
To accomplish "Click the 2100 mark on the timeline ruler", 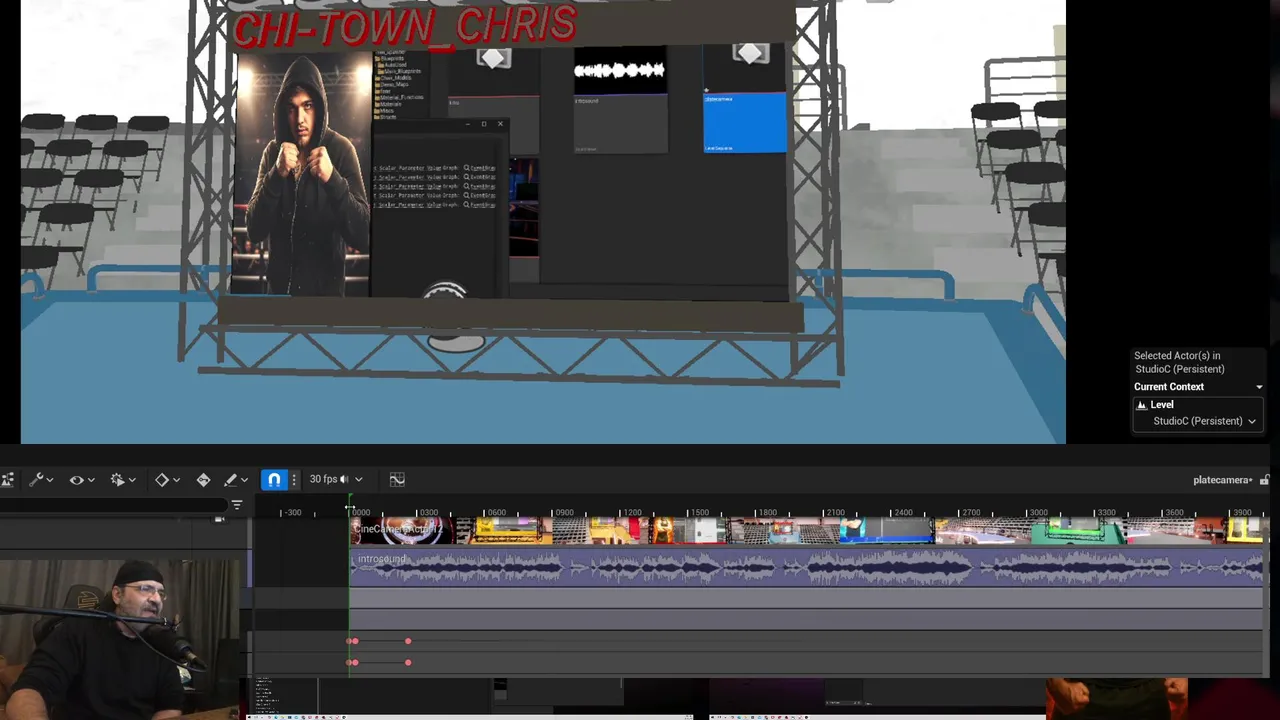I will coord(835,513).
